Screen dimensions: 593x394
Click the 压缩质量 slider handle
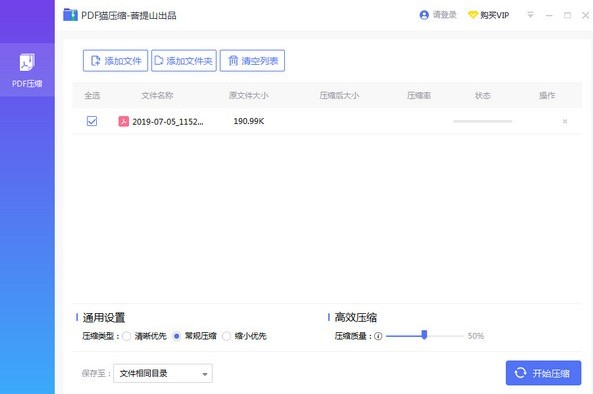click(424, 335)
